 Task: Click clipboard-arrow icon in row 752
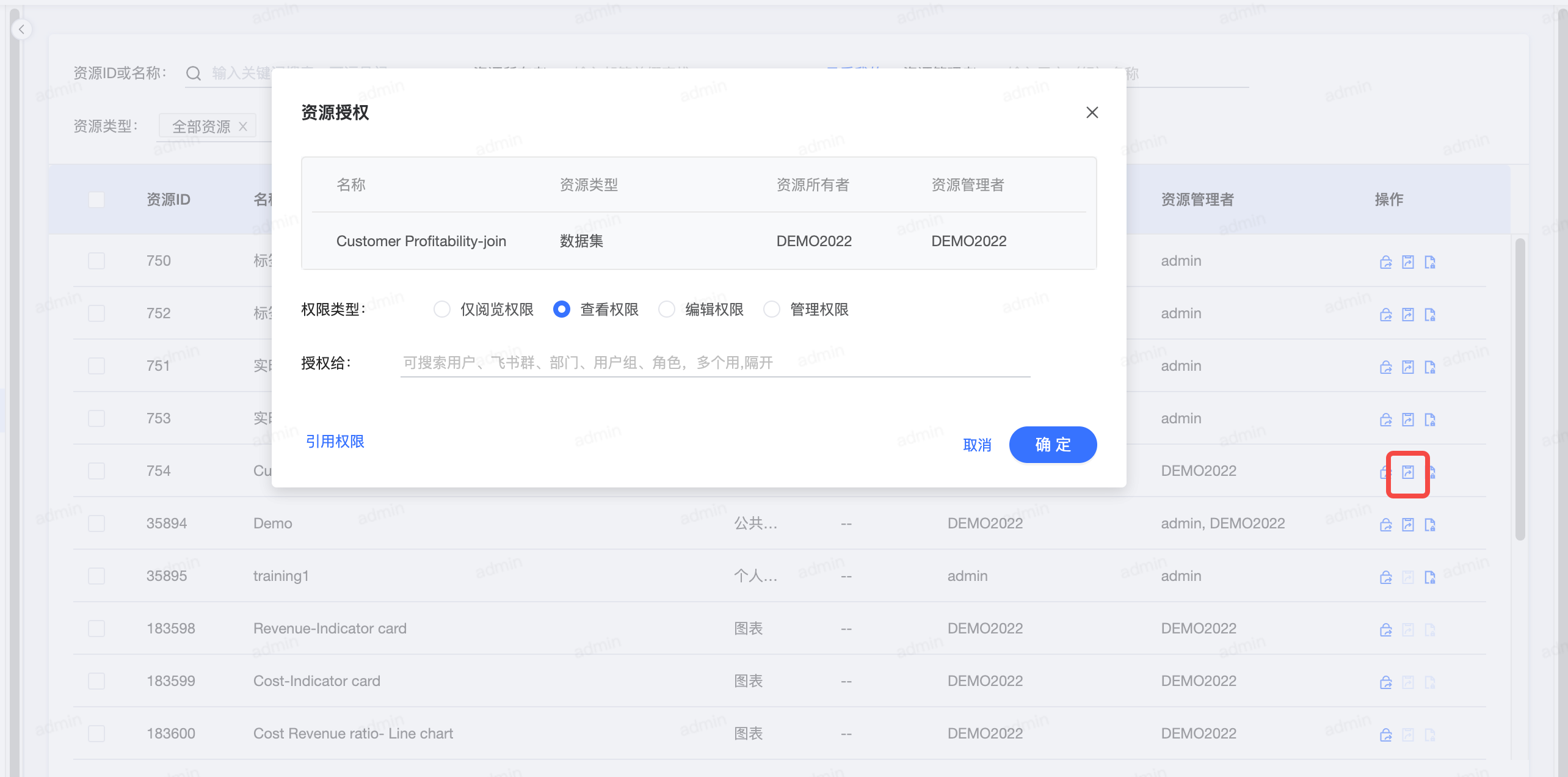(1407, 315)
